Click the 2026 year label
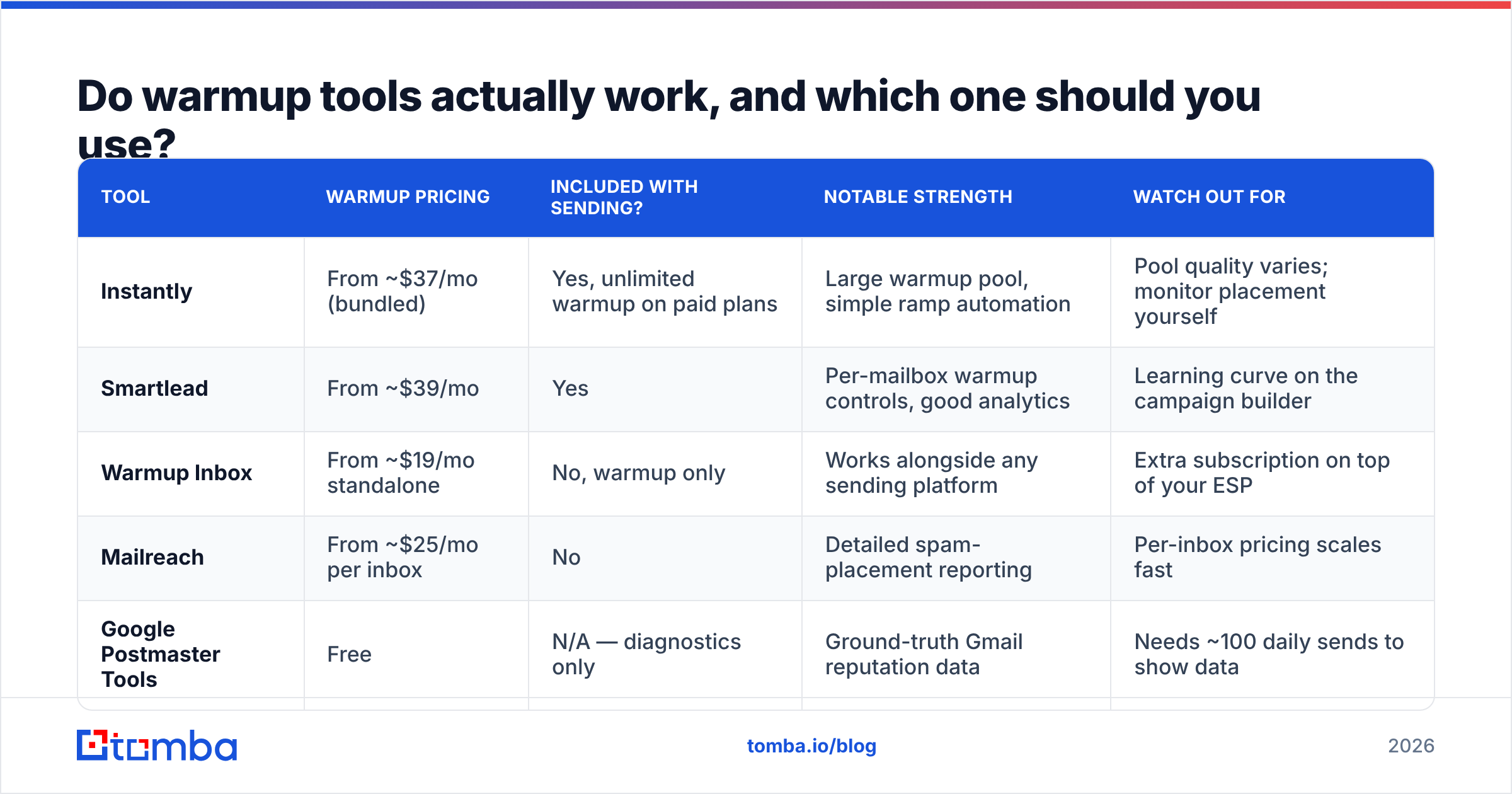This screenshot has width=1512, height=794. tap(1411, 746)
